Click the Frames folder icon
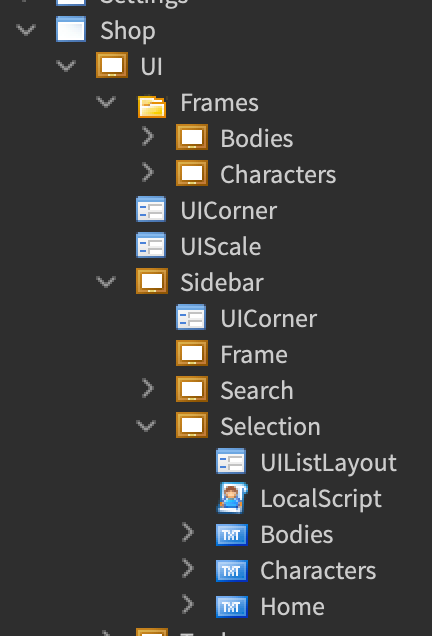The width and height of the screenshot is (432, 636). tap(152, 106)
